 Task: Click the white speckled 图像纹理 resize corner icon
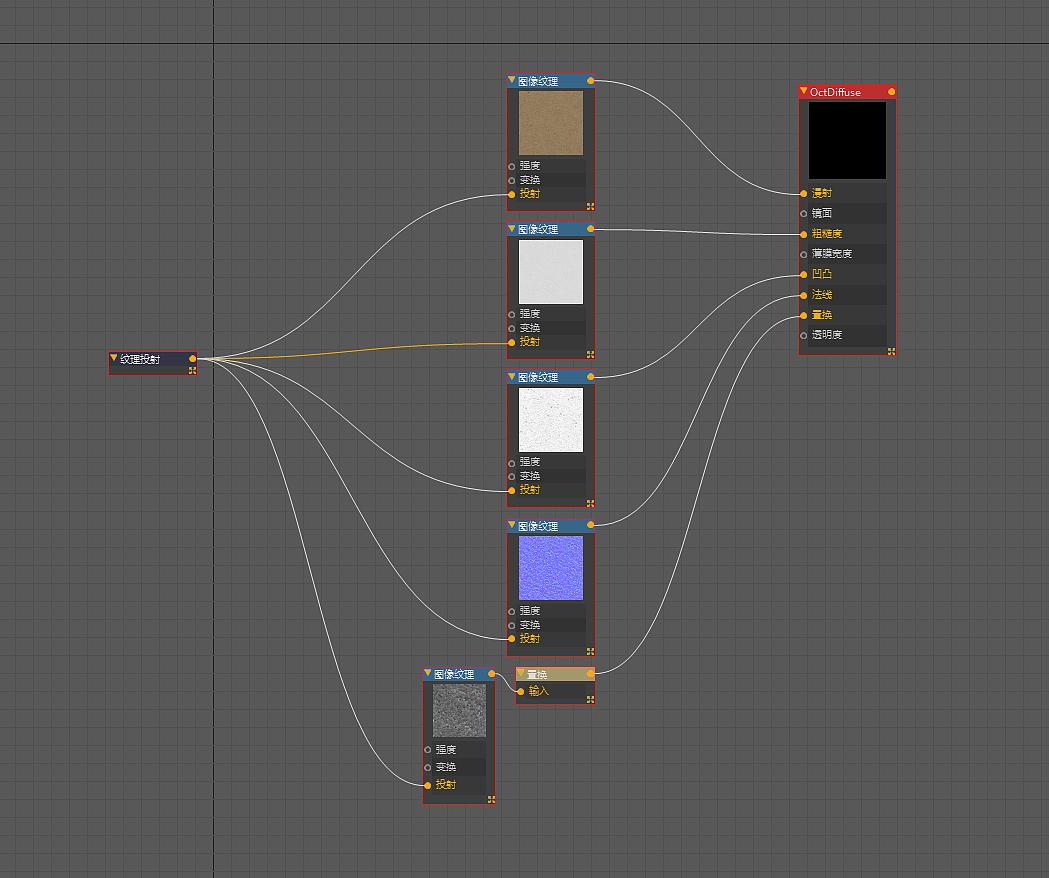[x=590, y=503]
